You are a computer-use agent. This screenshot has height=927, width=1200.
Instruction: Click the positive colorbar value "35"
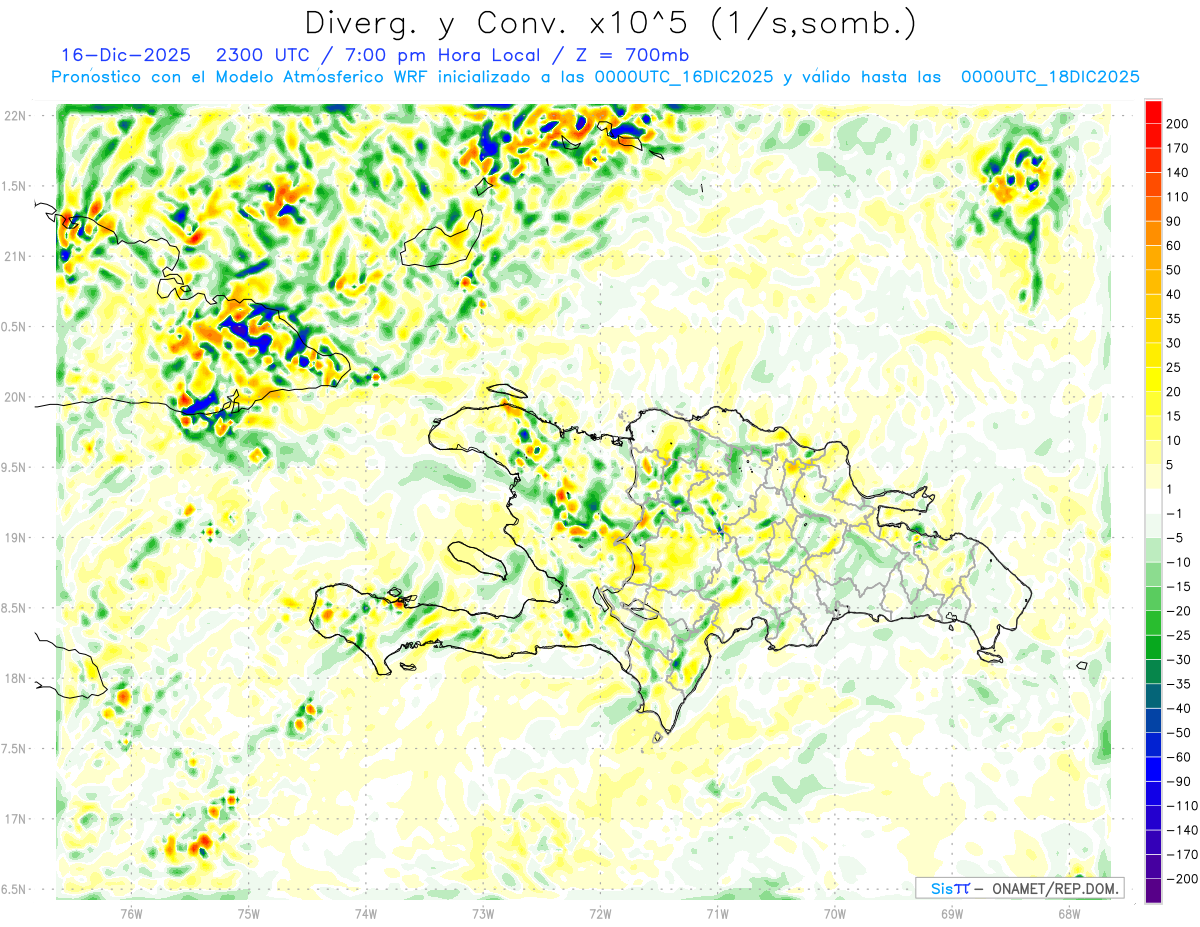click(x=1174, y=319)
